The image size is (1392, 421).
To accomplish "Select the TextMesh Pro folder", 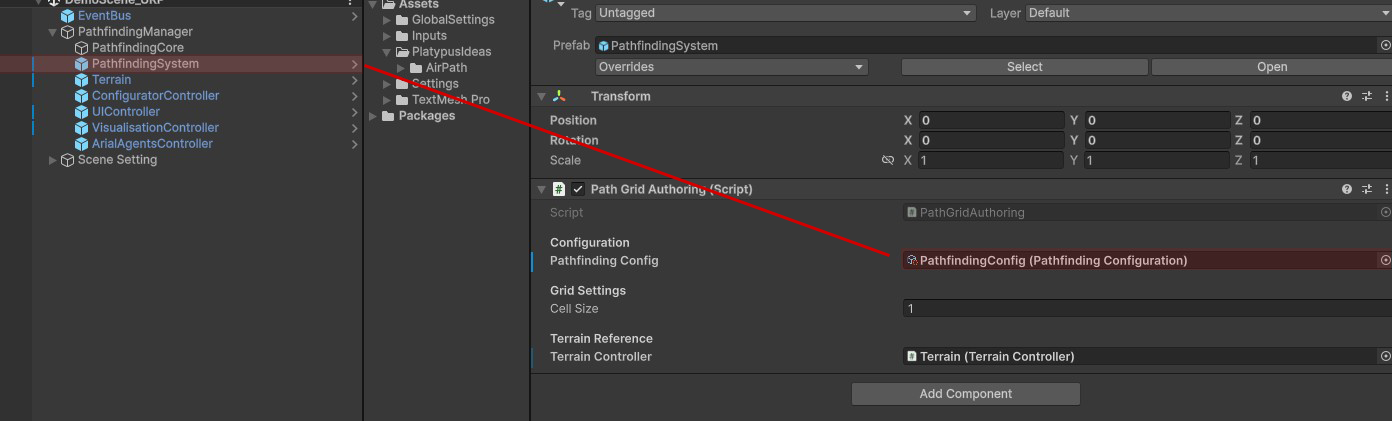I will [x=450, y=100].
